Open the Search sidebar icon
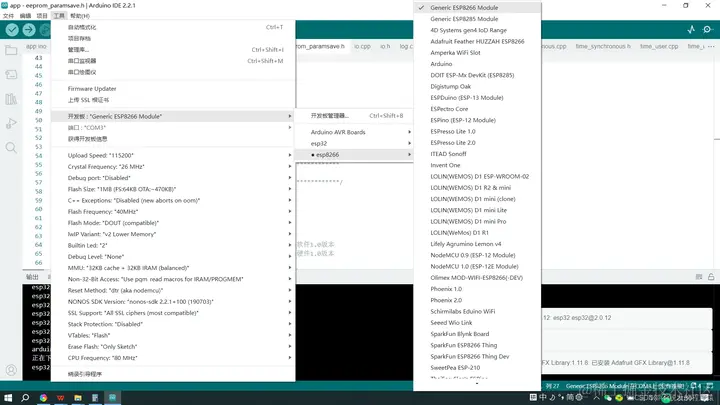 click(x=11, y=147)
